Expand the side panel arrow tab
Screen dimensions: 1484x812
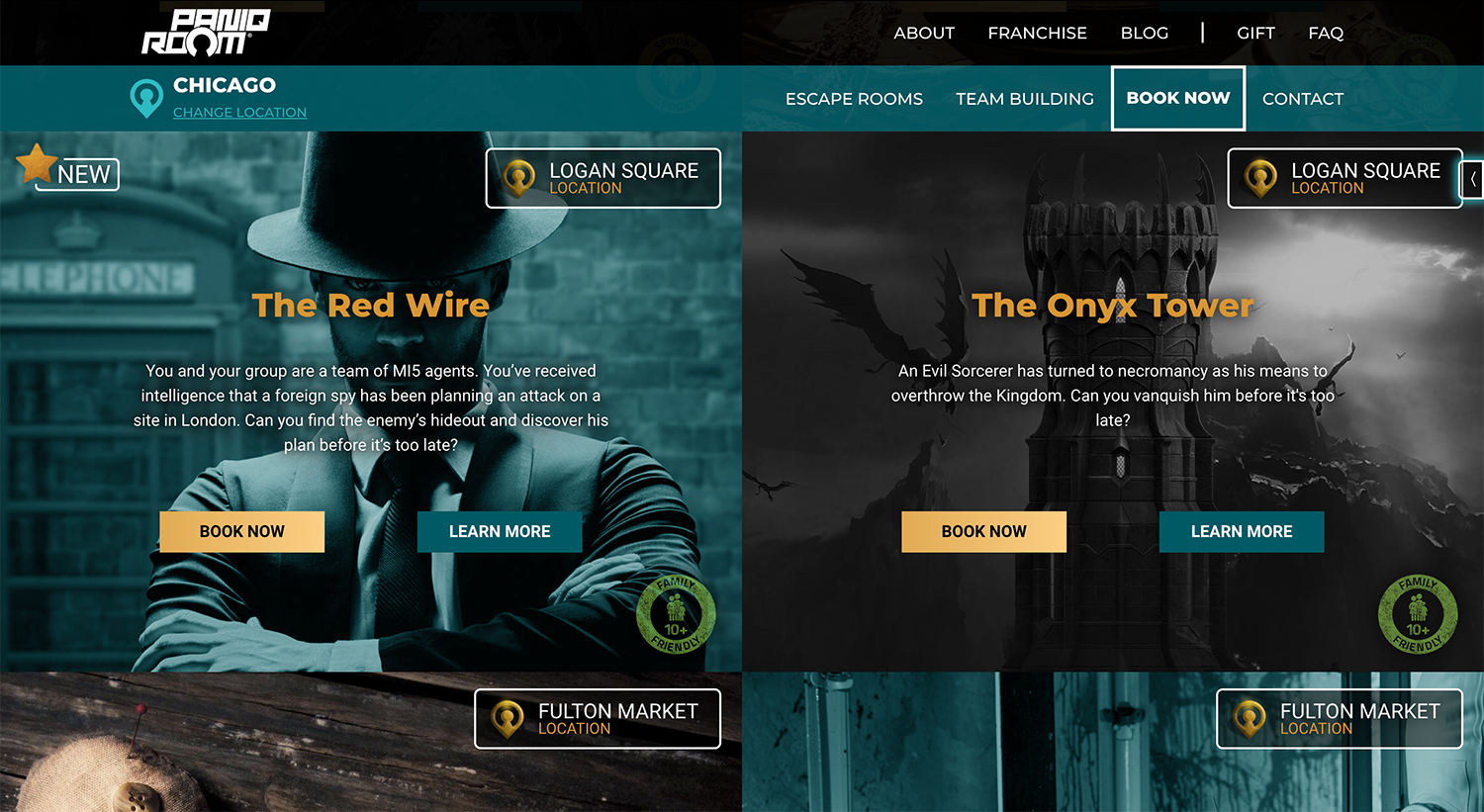pyautogui.click(x=1473, y=179)
